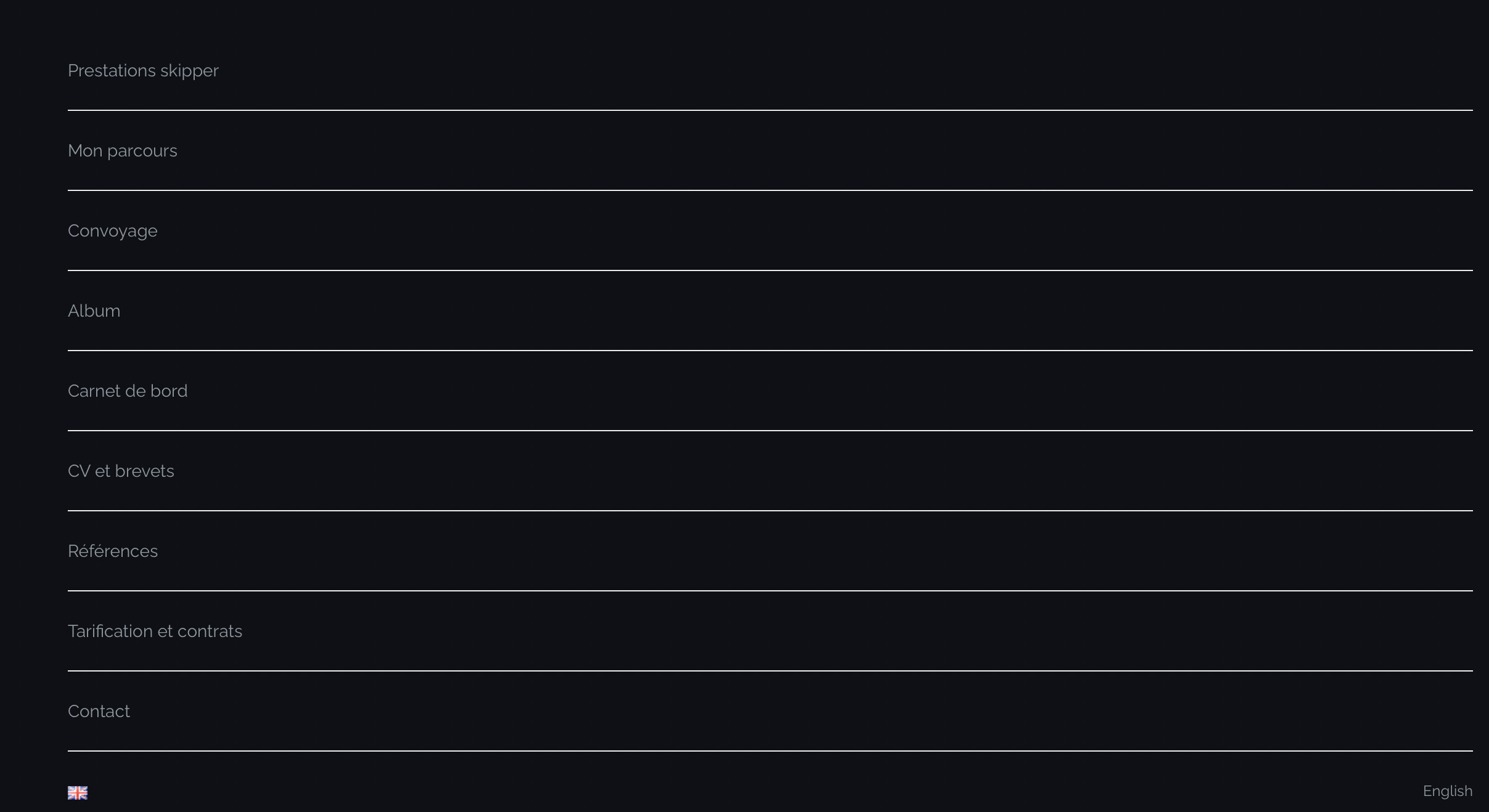The height and width of the screenshot is (812, 1489).
Task: Go to the Contact page
Action: coord(99,712)
